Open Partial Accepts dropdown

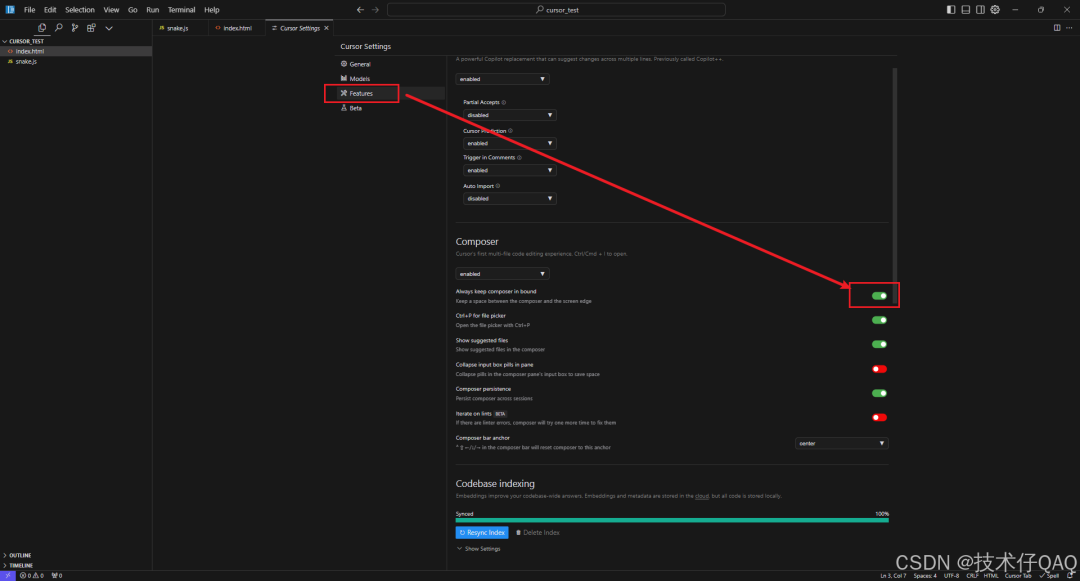point(510,115)
